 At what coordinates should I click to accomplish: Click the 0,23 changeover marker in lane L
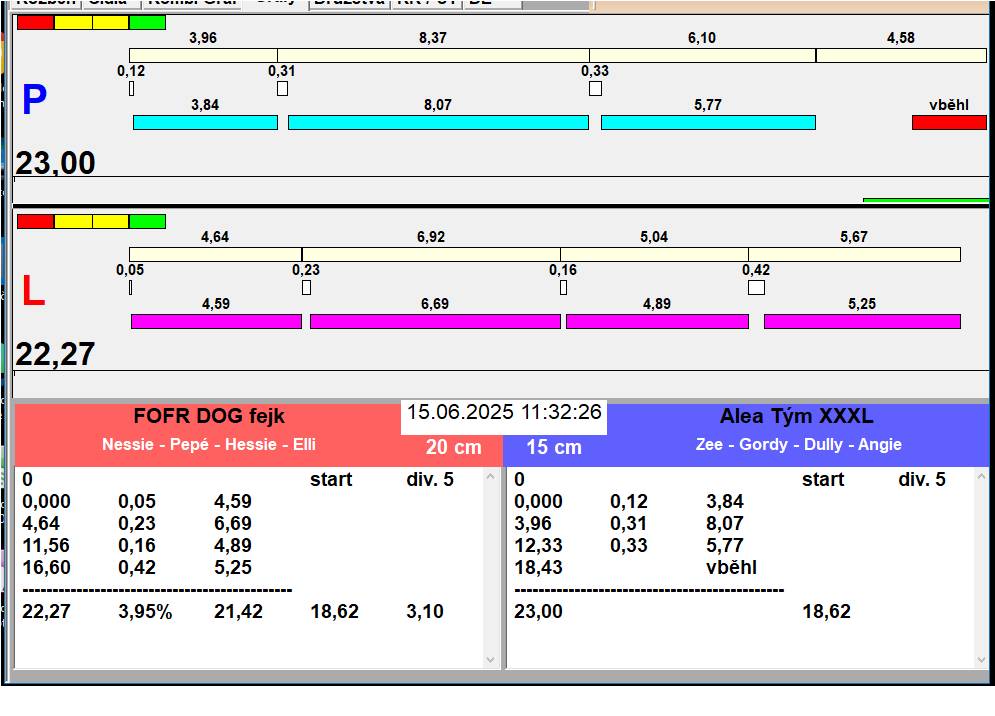[x=306, y=288]
